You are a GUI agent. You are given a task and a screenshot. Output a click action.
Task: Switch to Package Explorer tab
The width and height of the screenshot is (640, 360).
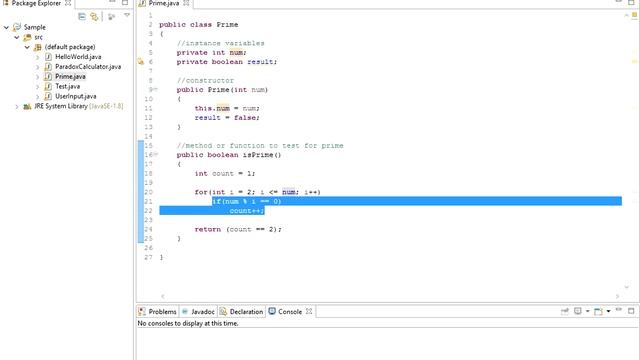click(36, 3)
